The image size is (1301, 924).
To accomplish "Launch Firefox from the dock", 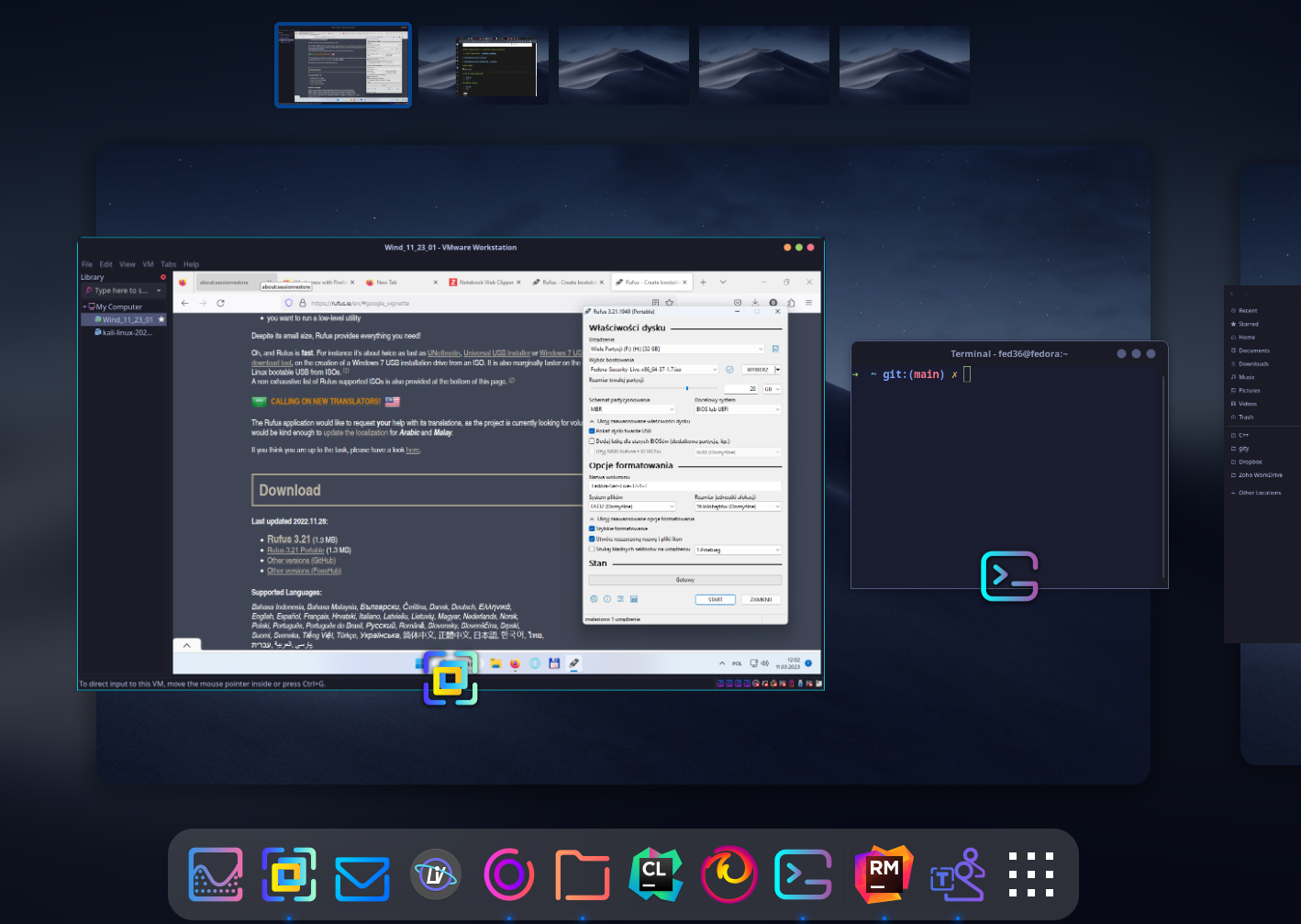I will [729, 874].
